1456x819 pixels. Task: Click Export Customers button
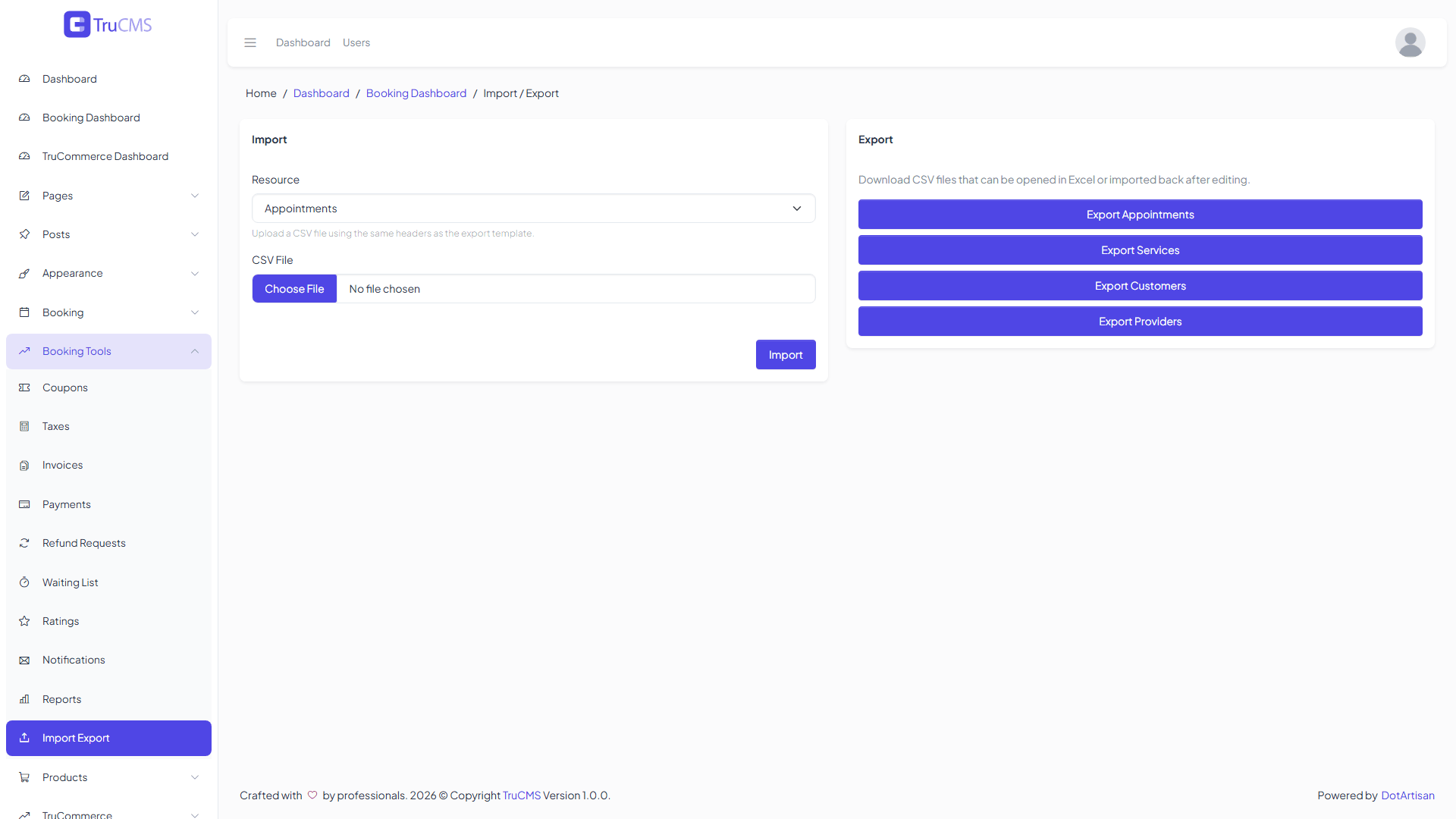tap(1140, 286)
